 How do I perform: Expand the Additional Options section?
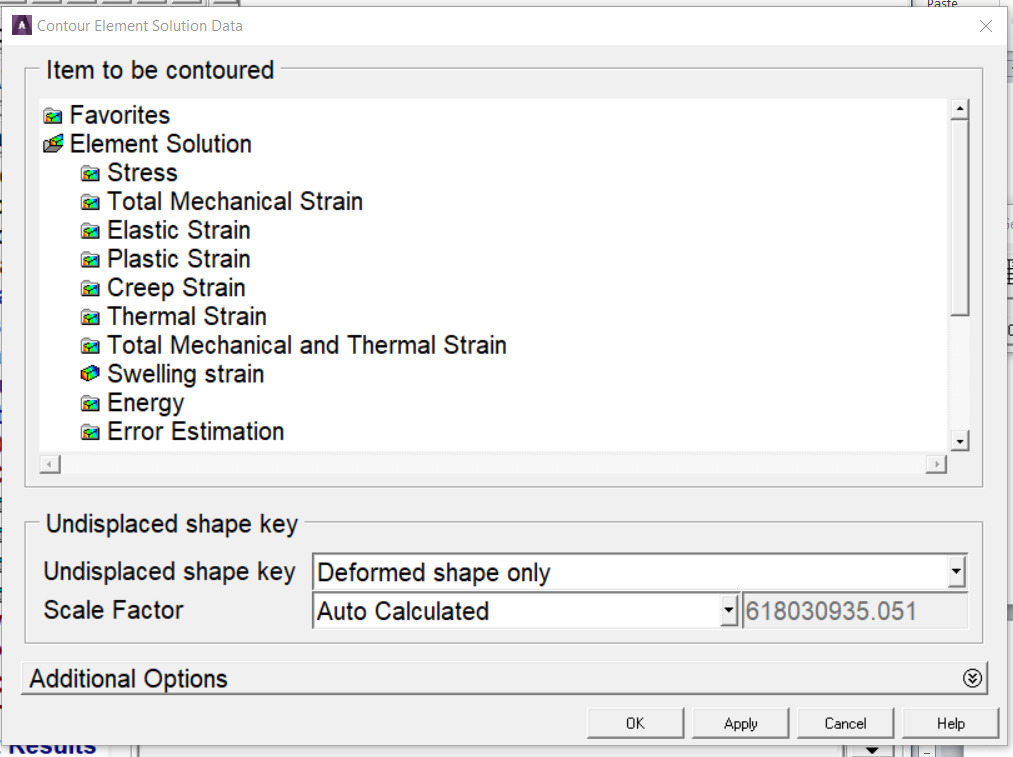pos(972,678)
